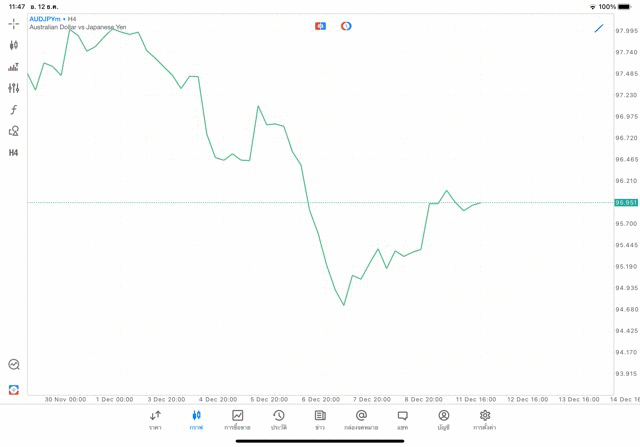Select the blue trend line drawing tool
The height and width of the screenshot is (447, 640).
[599, 28]
